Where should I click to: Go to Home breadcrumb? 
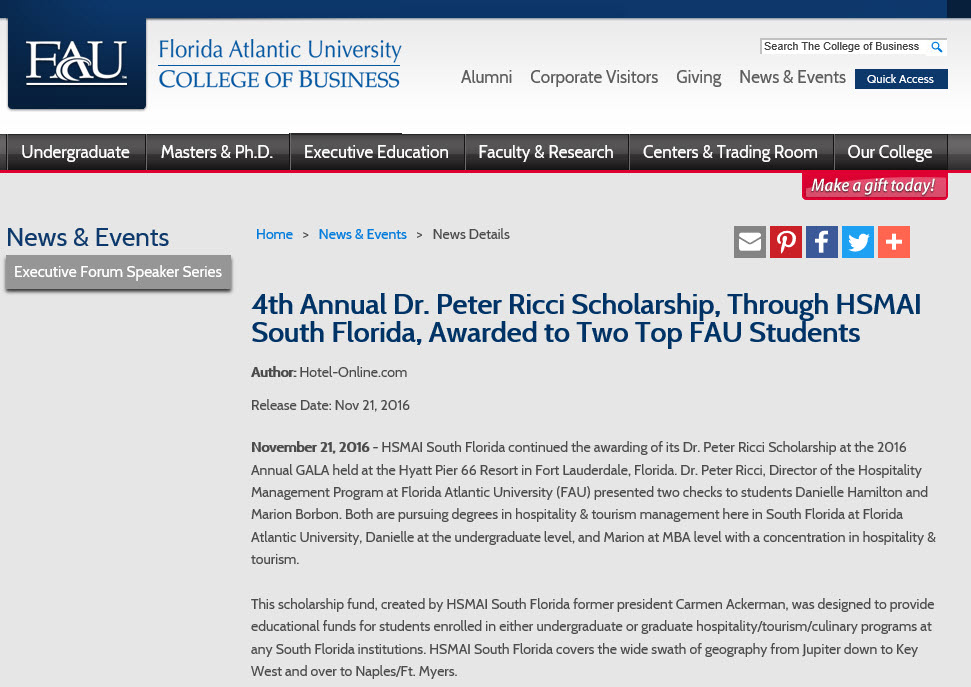click(274, 234)
